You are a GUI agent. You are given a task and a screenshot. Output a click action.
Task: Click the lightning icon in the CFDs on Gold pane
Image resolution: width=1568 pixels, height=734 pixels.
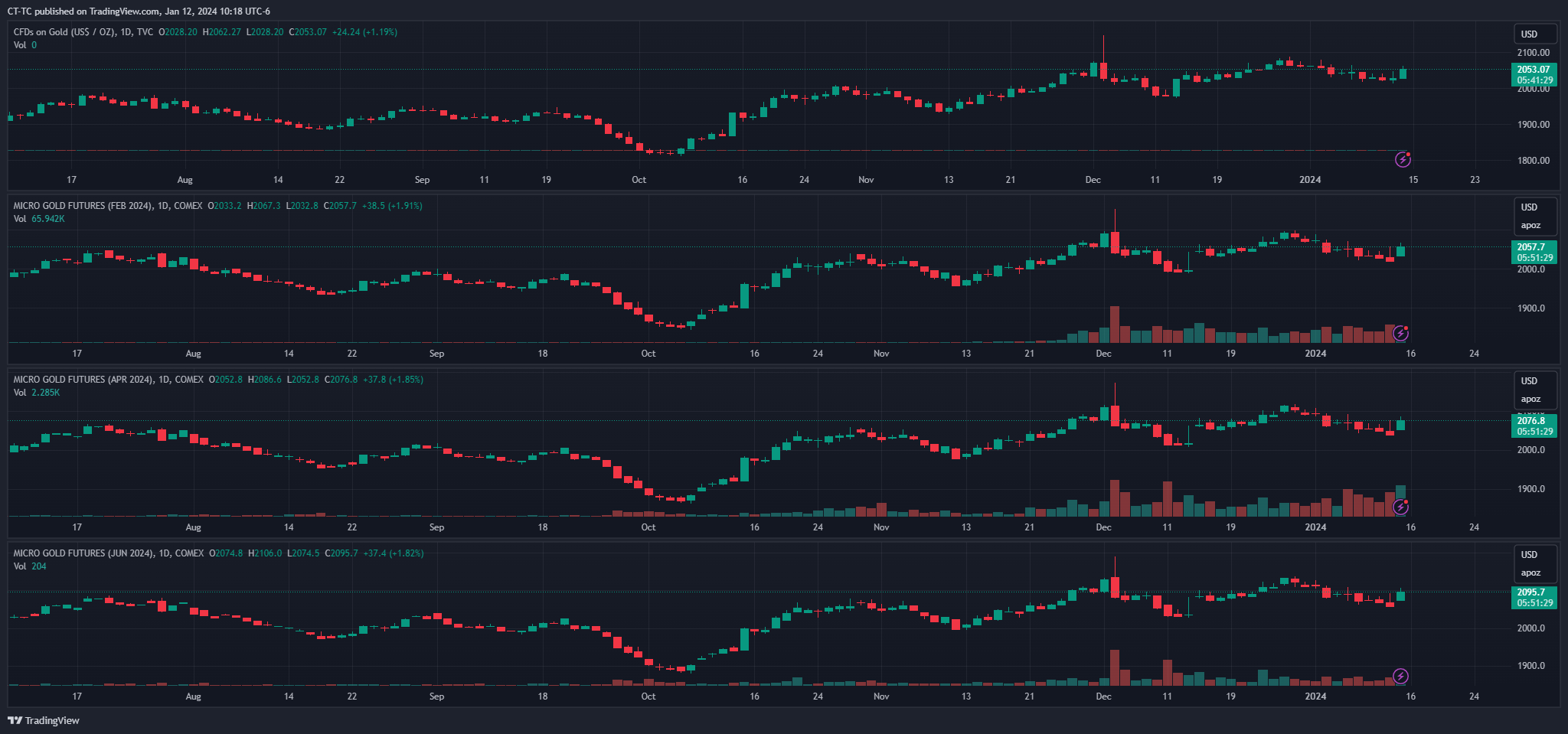(x=1402, y=159)
